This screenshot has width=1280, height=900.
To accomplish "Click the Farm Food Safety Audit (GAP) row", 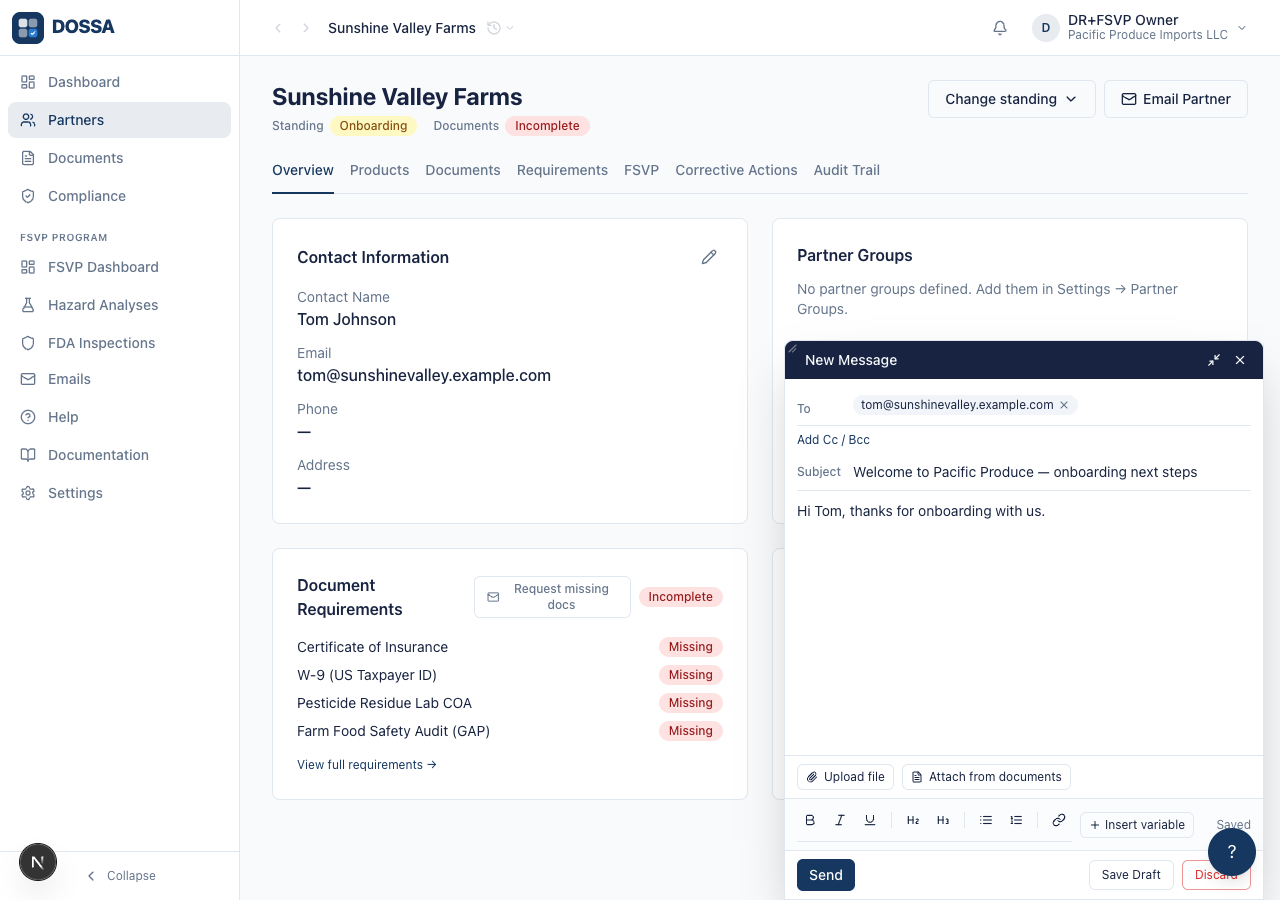I will pyautogui.click(x=509, y=731).
